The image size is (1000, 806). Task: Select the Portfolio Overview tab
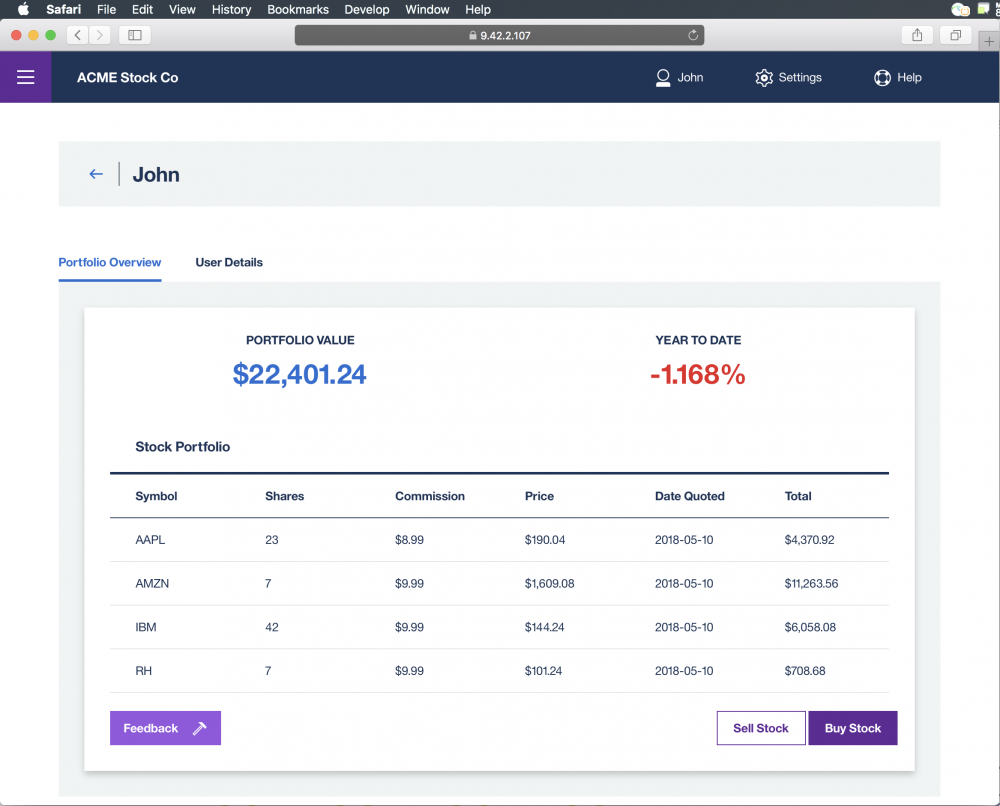[x=109, y=262]
